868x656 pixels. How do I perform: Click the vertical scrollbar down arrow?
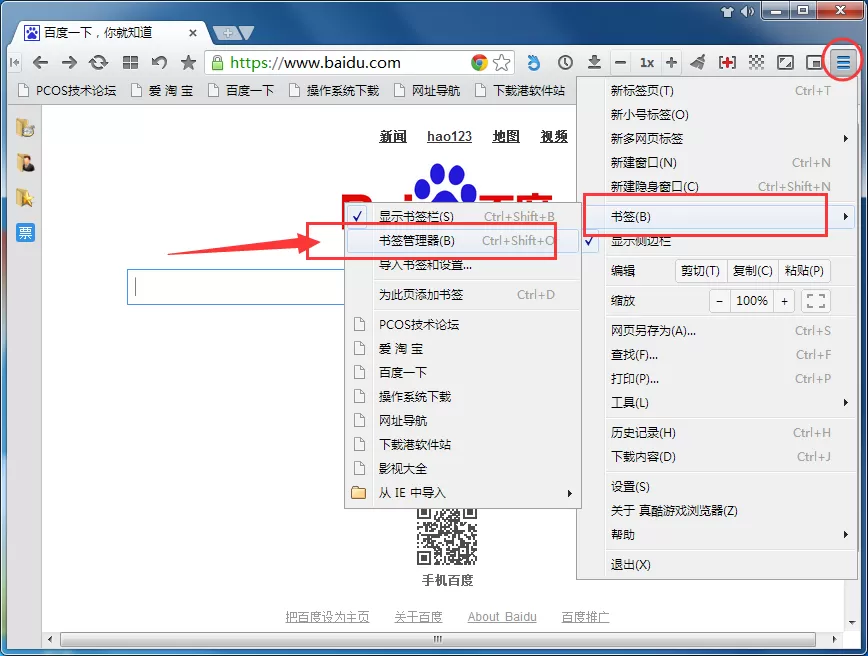coord(852,623)
